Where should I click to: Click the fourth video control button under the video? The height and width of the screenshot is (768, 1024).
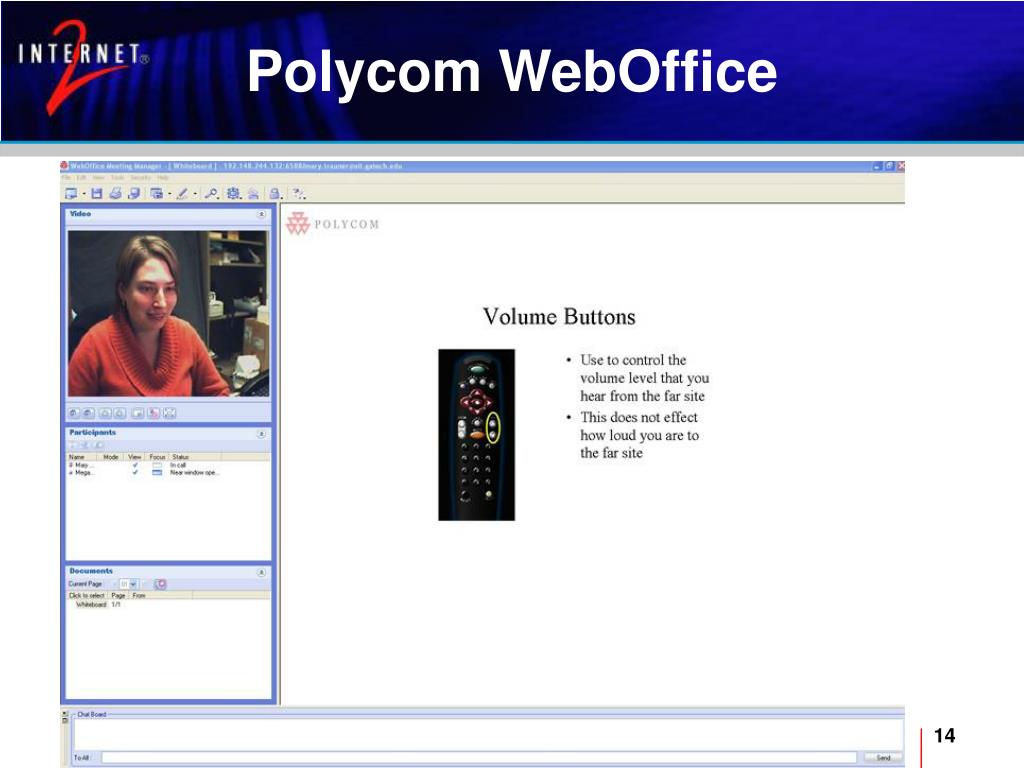[120, 413]
